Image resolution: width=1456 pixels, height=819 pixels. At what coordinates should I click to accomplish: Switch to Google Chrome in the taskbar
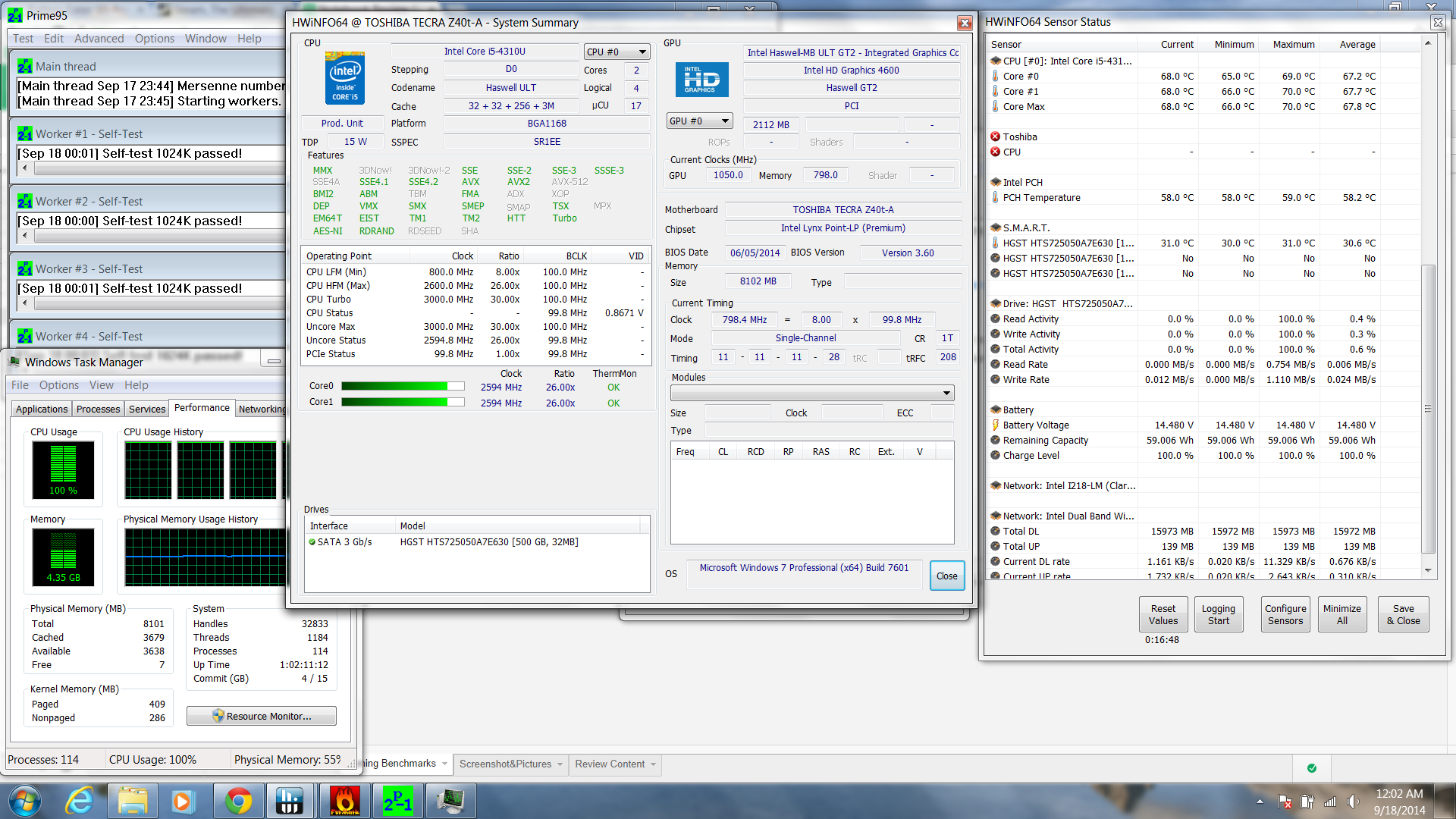(238, 801)
